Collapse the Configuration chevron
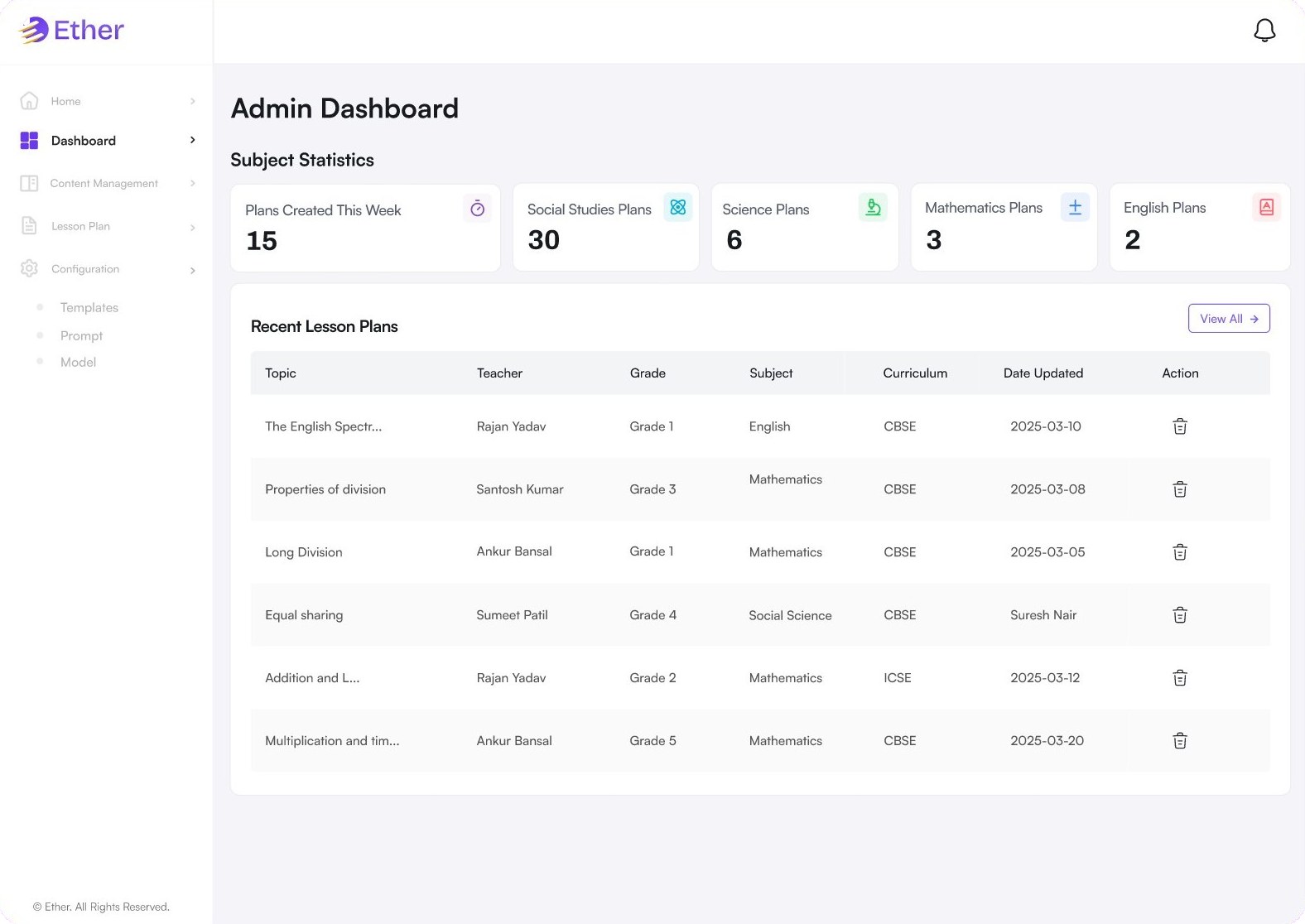Image resolution: width=1305 pixels, height=924 pixels. [x=193, y=270]
